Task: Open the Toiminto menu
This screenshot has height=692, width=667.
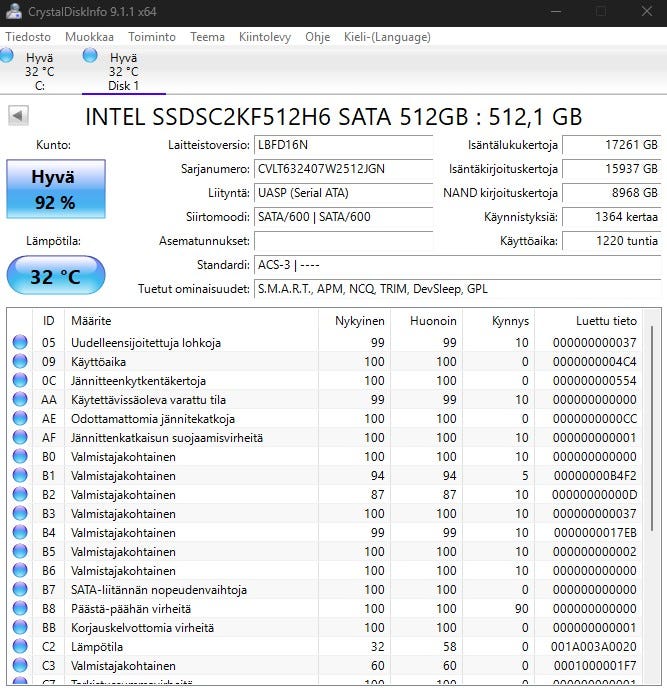Action: pyautogui.click(x=152, y=37)
